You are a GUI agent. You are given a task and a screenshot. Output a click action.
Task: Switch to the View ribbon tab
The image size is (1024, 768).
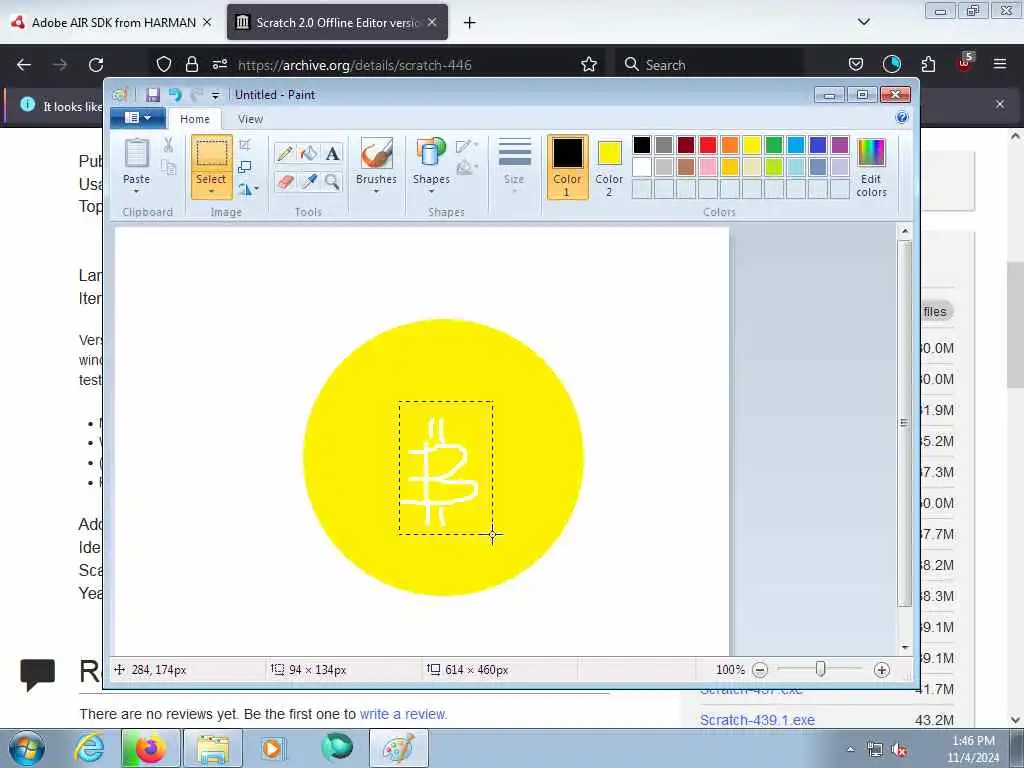[250, 119]
